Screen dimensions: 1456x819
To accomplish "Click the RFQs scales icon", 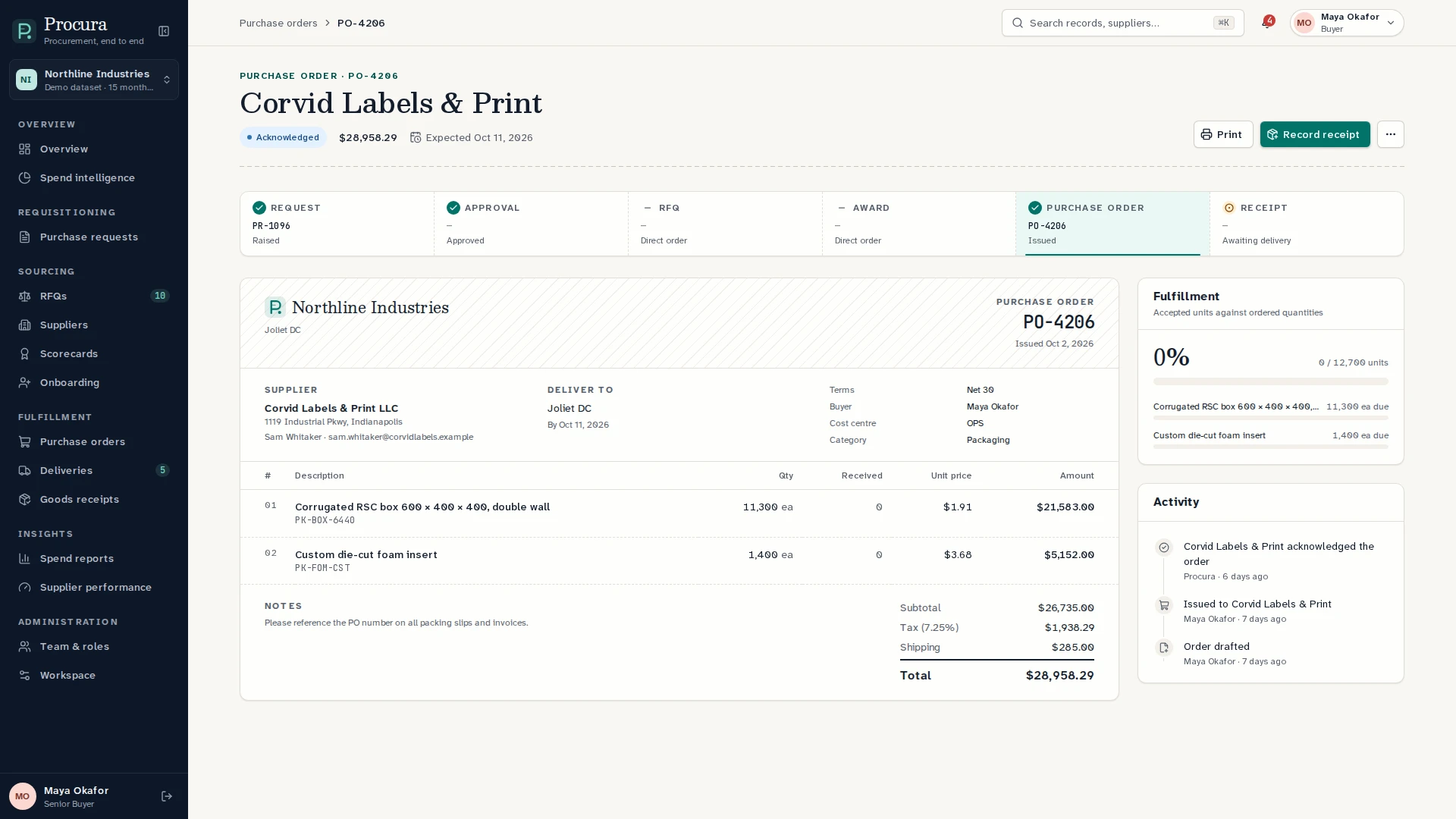I will point(25,297).
